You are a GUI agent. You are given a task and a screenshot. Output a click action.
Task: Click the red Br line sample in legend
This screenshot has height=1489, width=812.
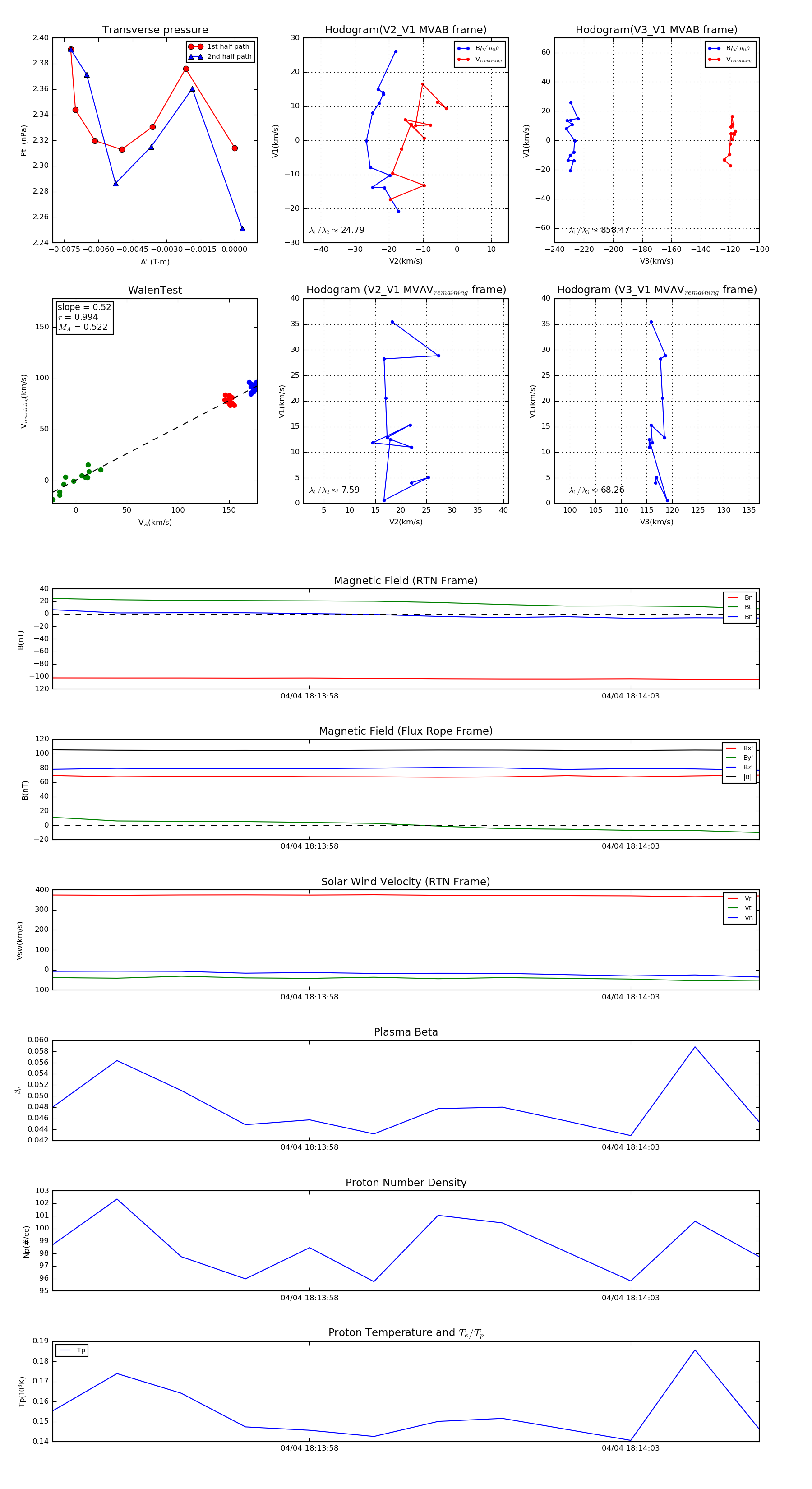tap(732, 598)
